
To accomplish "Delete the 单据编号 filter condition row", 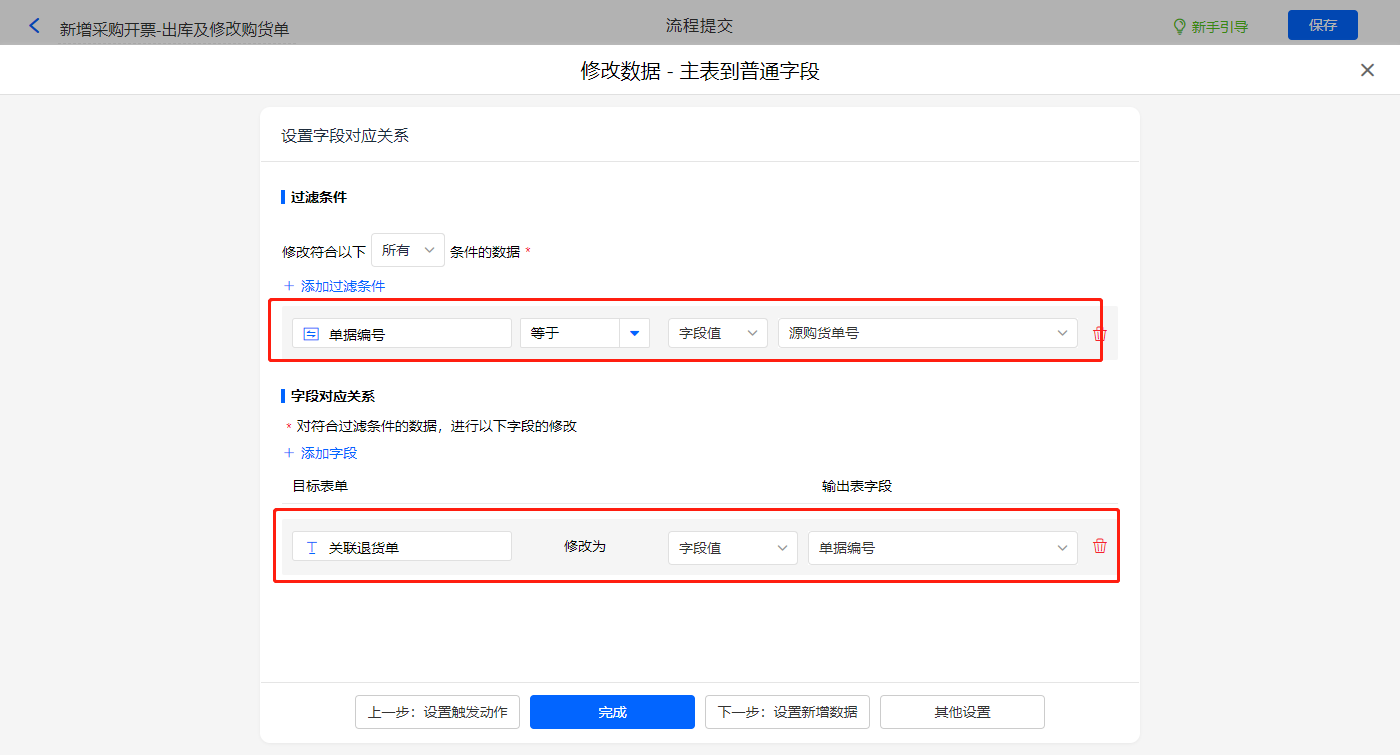I will click(x=1100, y=334).
